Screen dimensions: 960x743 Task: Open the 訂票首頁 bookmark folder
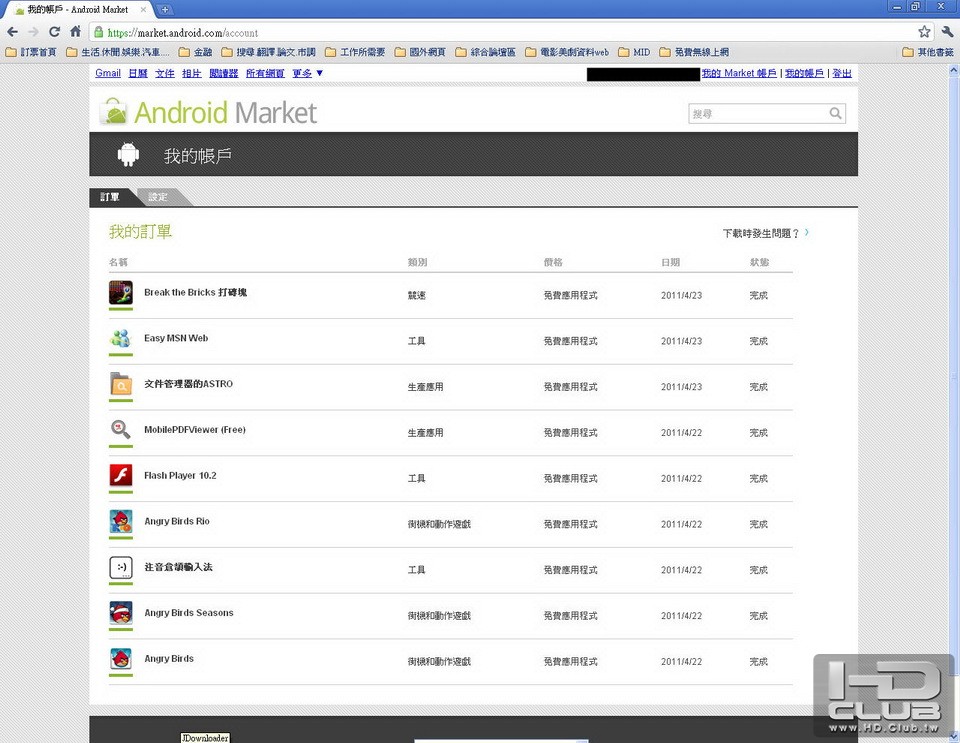pos(31,52)
